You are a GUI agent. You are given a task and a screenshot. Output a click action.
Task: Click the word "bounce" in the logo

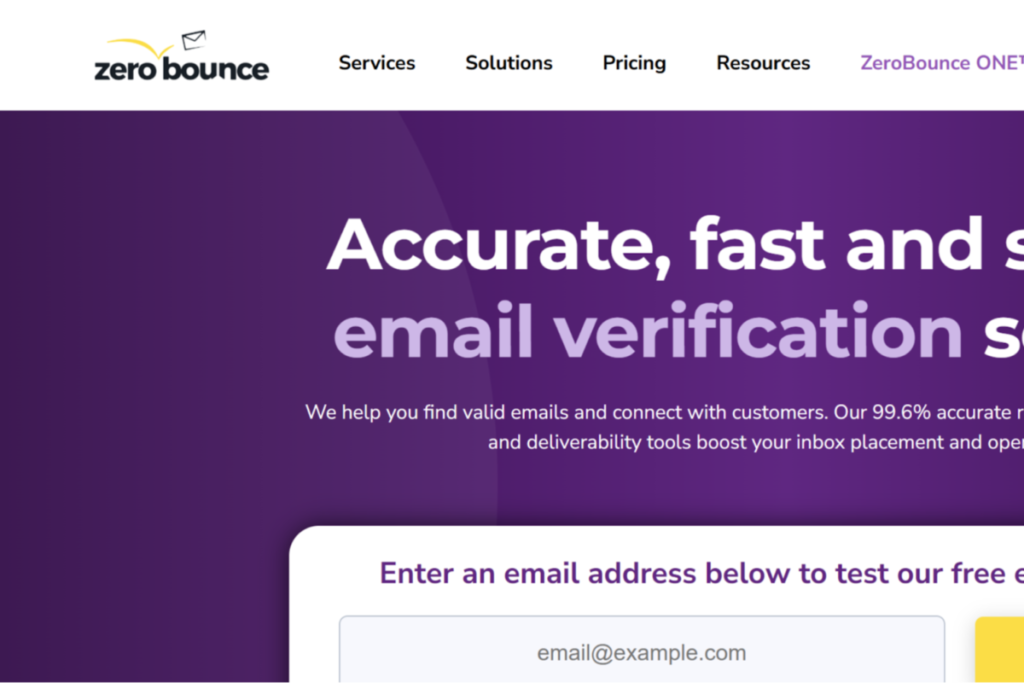[x=214, y=70]
